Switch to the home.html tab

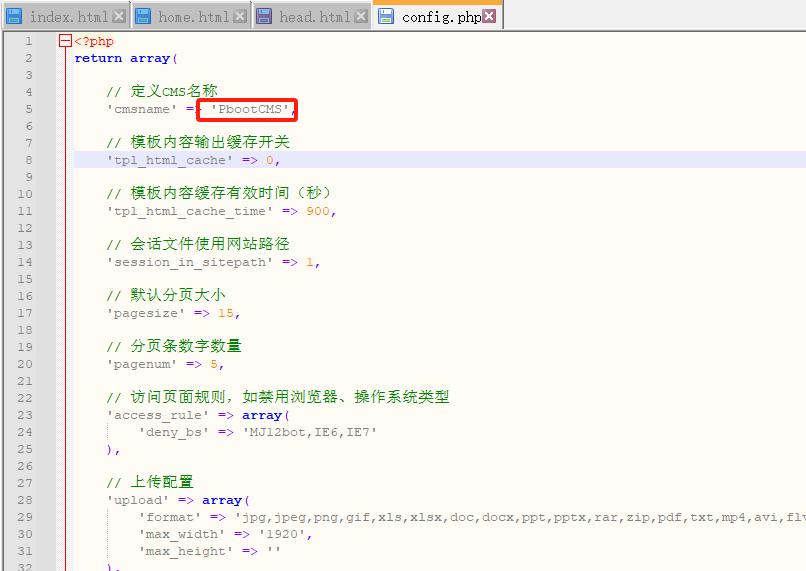193,17
